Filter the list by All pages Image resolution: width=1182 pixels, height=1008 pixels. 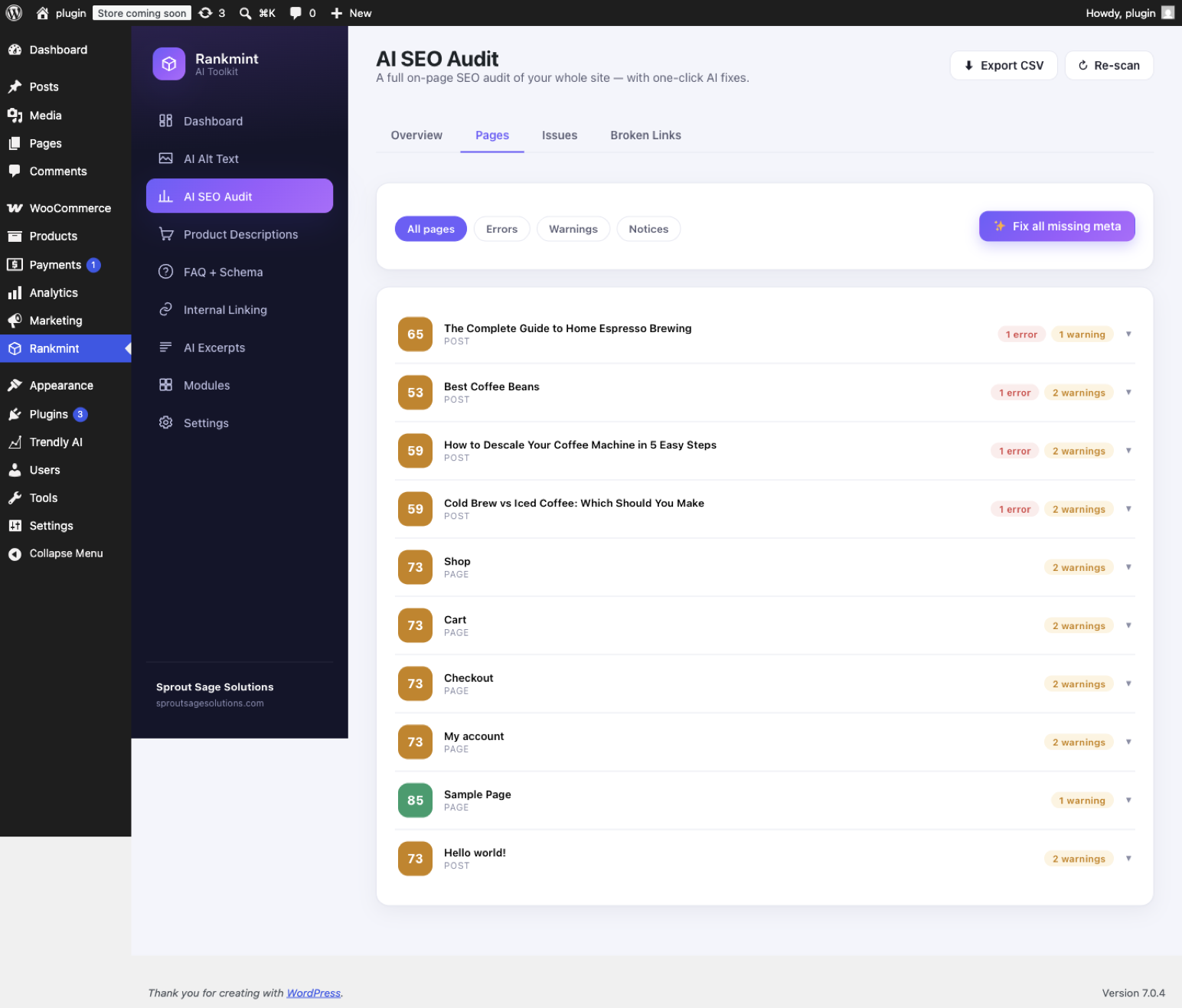(x=431, y=229)
